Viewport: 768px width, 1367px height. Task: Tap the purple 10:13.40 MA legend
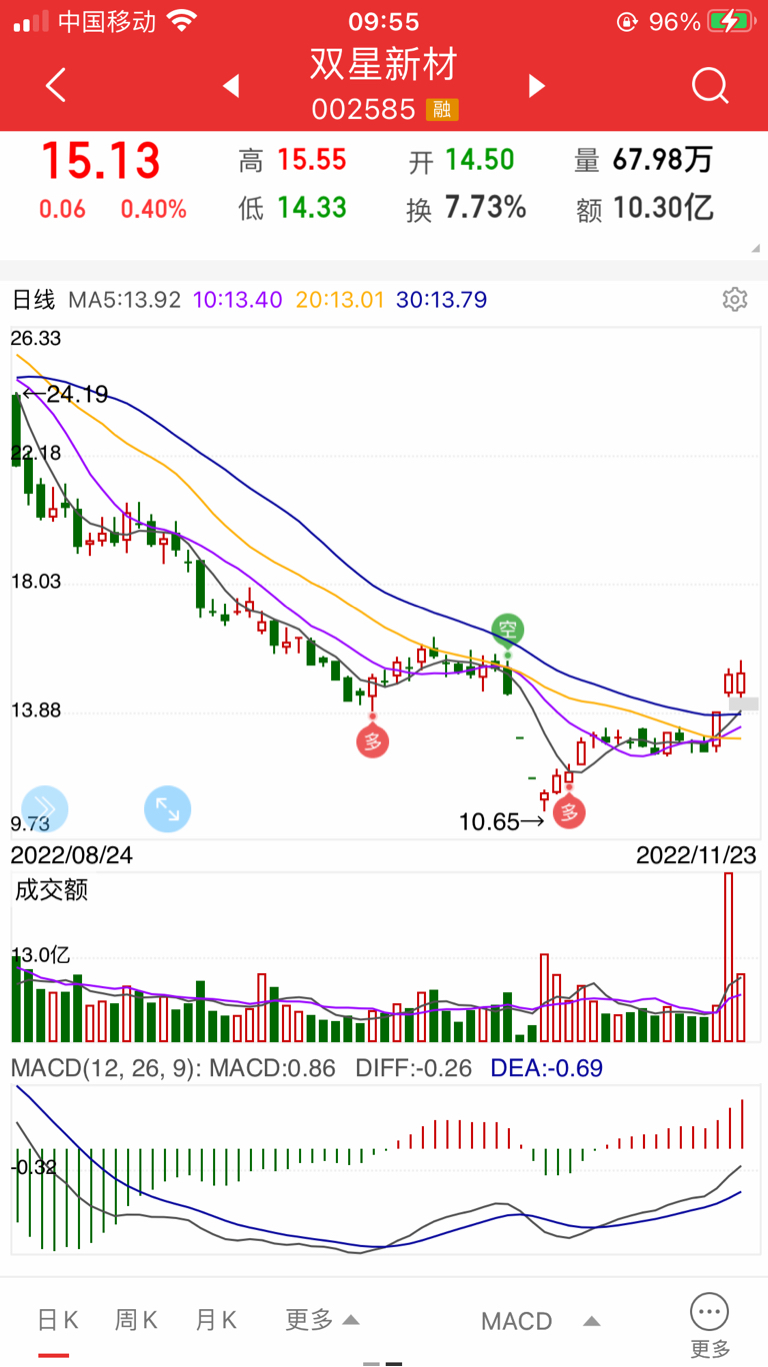click(238, 299)
